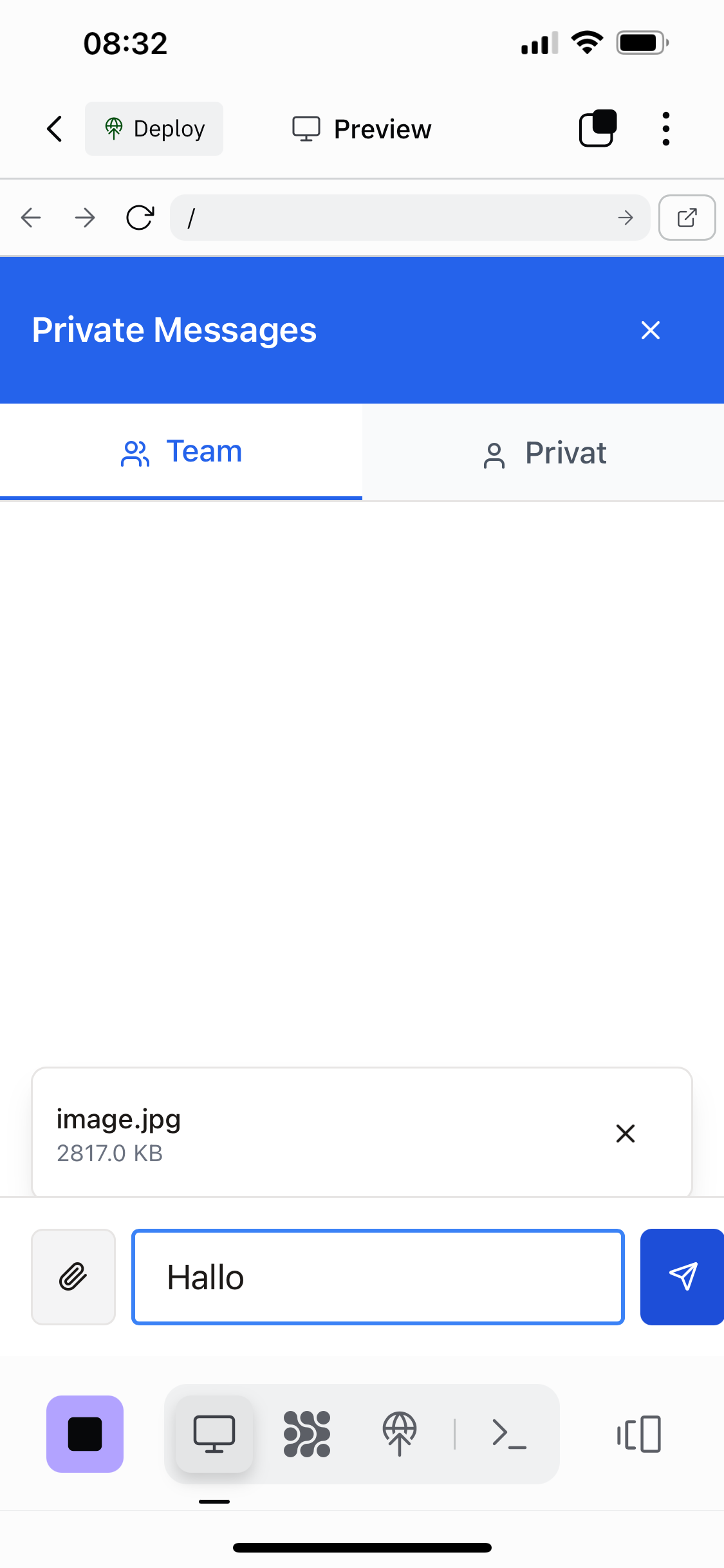The image size is (724, 1568).
Task: Open the three-dot more options menu
Action: (x=665, y=129)
